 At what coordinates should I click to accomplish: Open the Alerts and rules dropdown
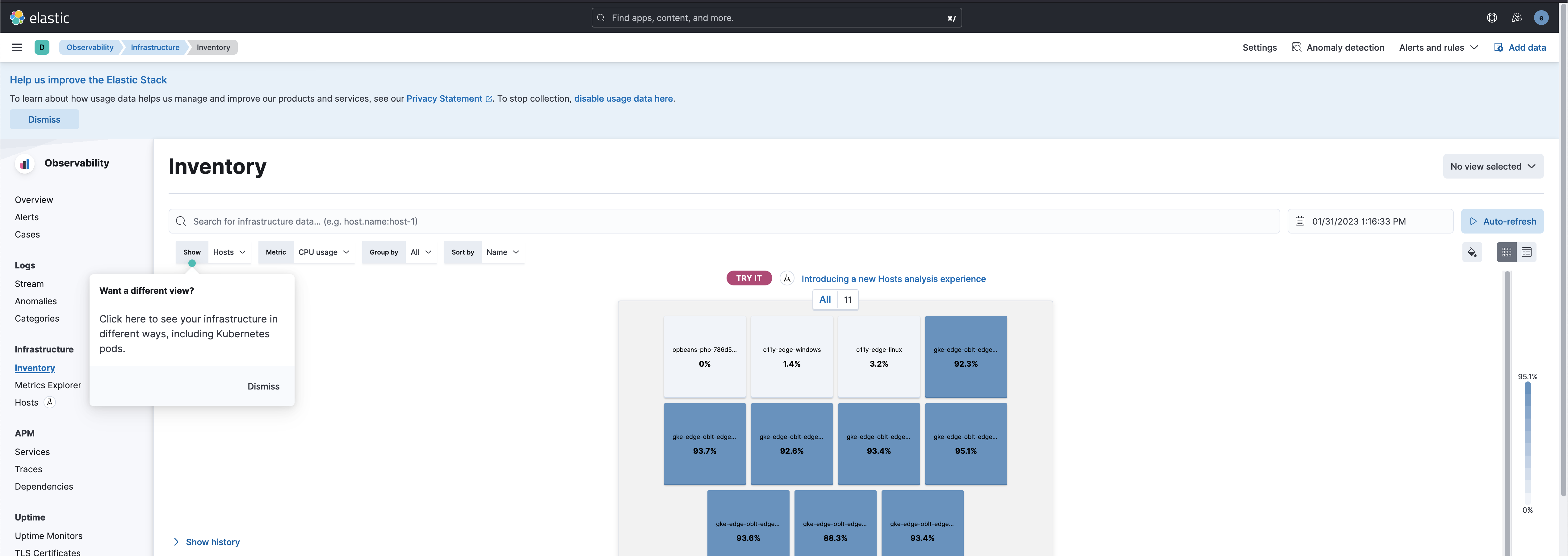(1438, 47)
